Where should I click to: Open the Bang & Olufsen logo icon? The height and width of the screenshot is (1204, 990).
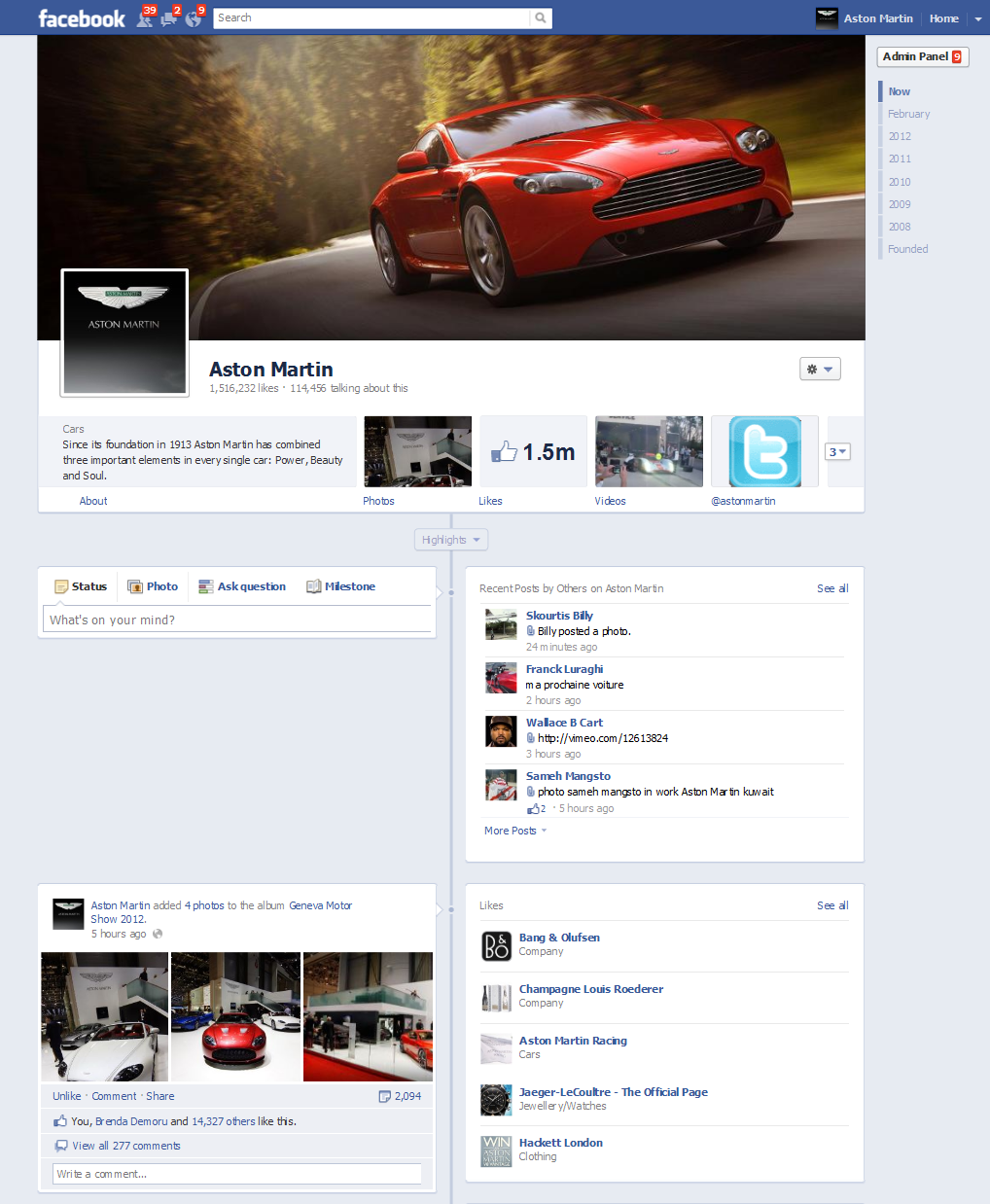[x=496, y=945]
